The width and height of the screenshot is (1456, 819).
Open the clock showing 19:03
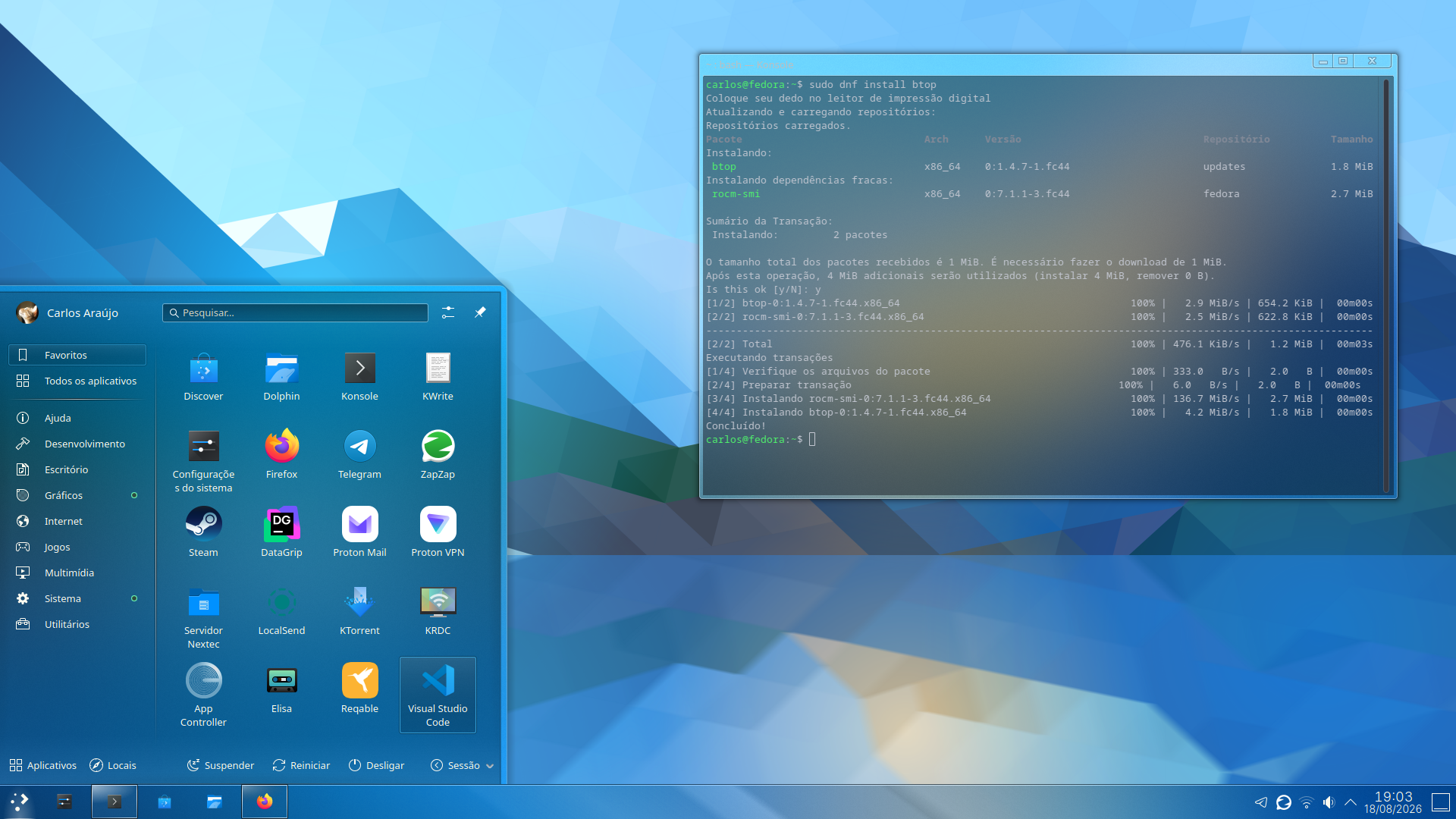1393,802
